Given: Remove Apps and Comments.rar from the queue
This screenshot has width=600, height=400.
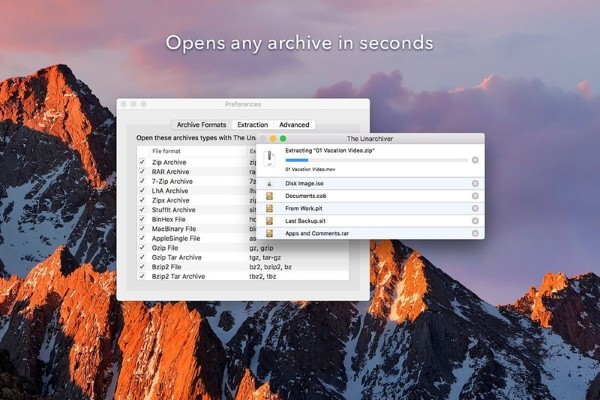Looking at the screenshot, I should [475, 232].
